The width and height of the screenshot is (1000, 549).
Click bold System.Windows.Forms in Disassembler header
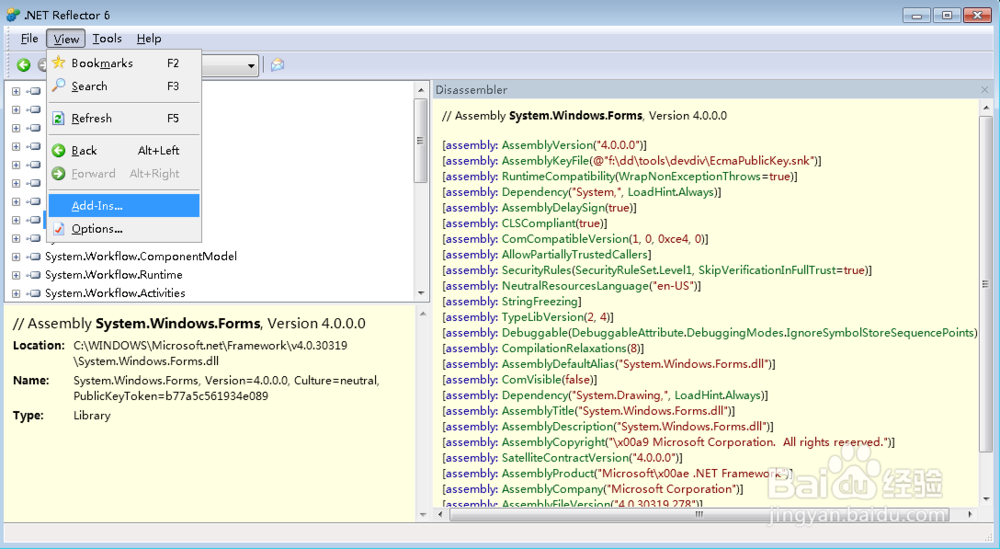pos(575,116)
